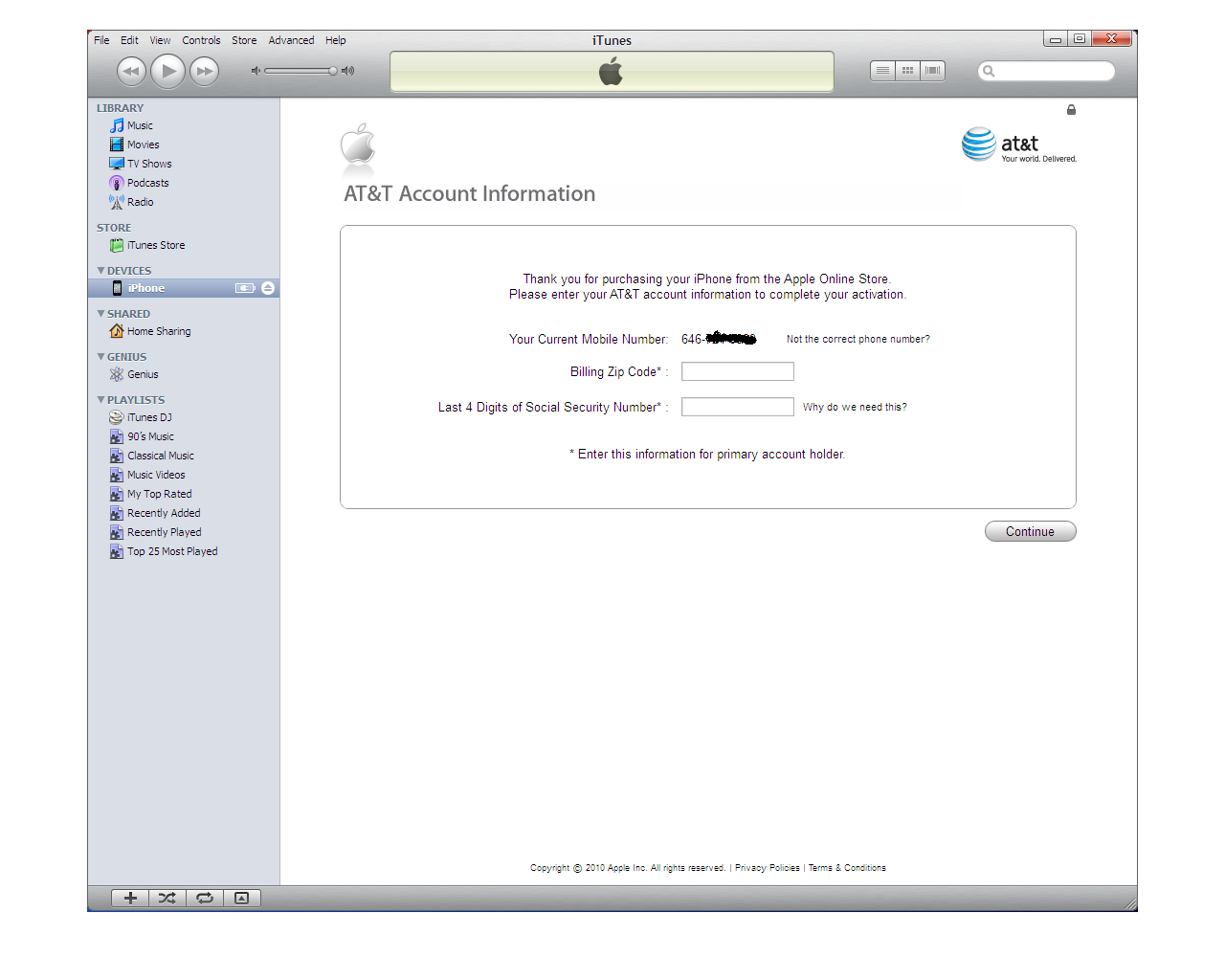Collapse the Playlists section
This screenshot has height=980, width=1225.
point(100,400)
